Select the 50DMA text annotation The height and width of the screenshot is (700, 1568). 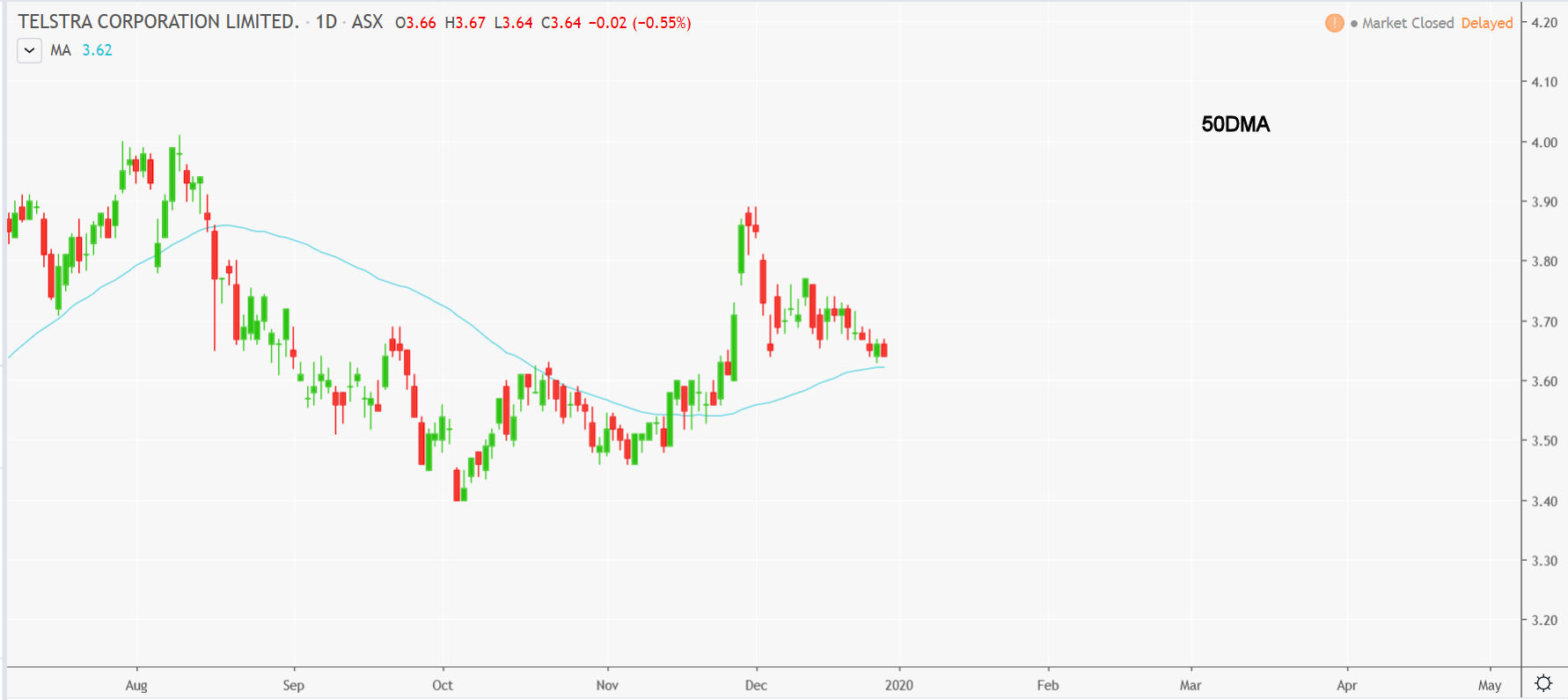point(1235,124)
